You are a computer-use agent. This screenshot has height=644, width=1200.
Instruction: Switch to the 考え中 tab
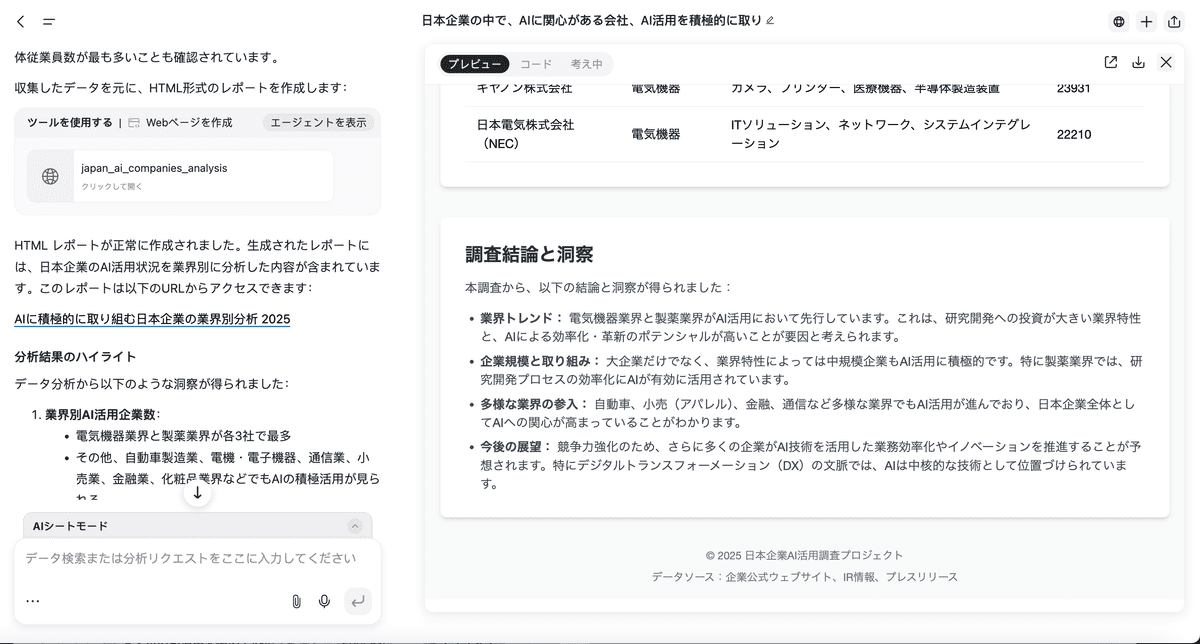click(586, 64)
